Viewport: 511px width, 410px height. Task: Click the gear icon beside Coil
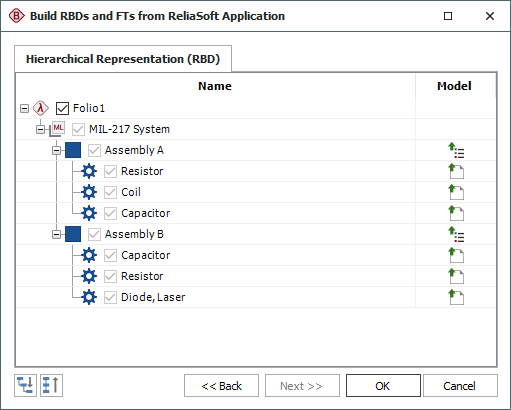pyautogui.click(x=89, y=192)
